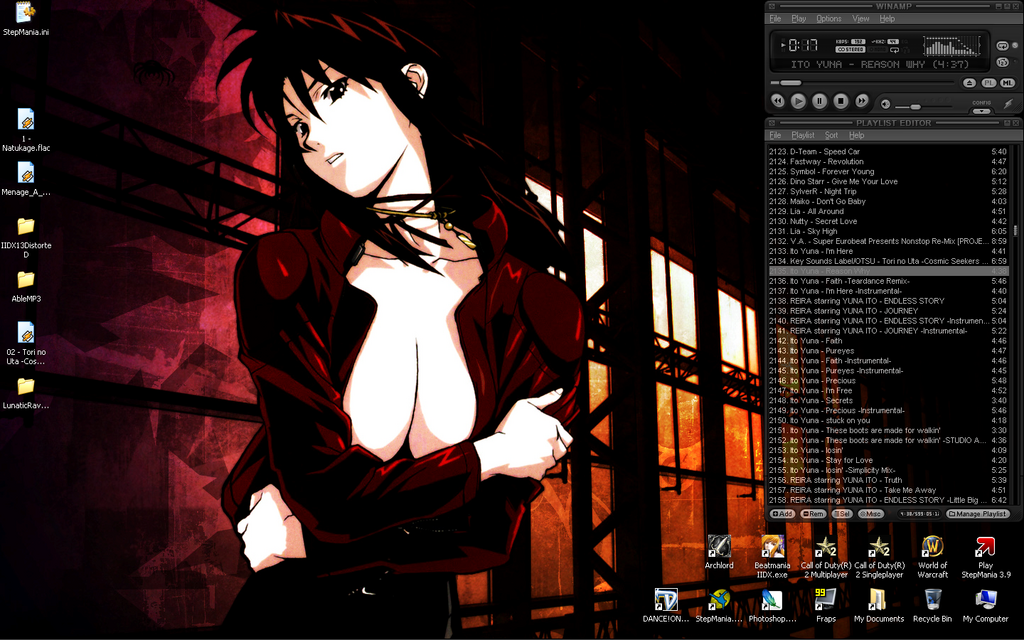Image resolution: width=1024 pixels, height=640 pixels.
Task: Mute audio using the speaker icon
Action: [x=886, y=102]
